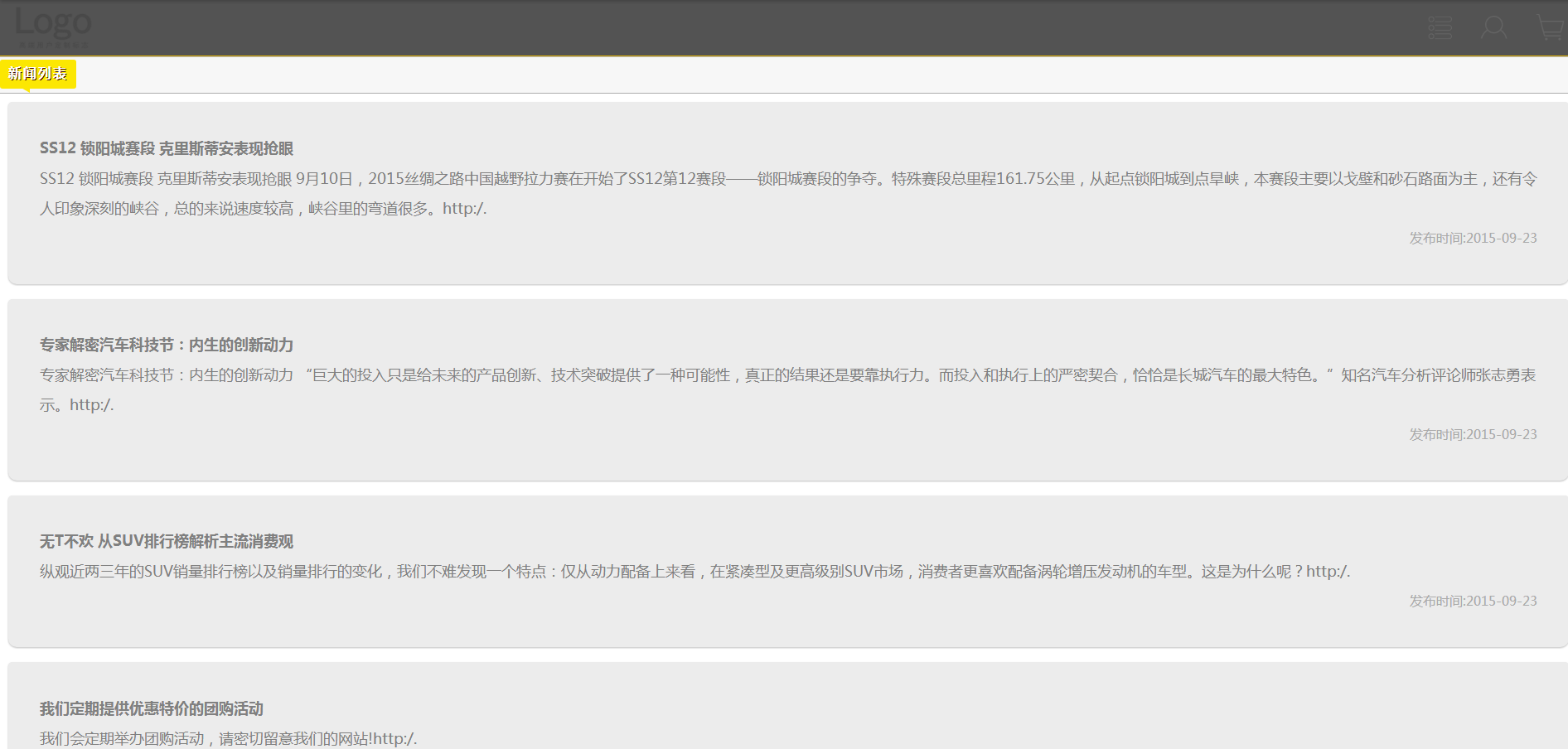Open article 我们定期提供优惠特价的团购活动

(x=152, y=708)
